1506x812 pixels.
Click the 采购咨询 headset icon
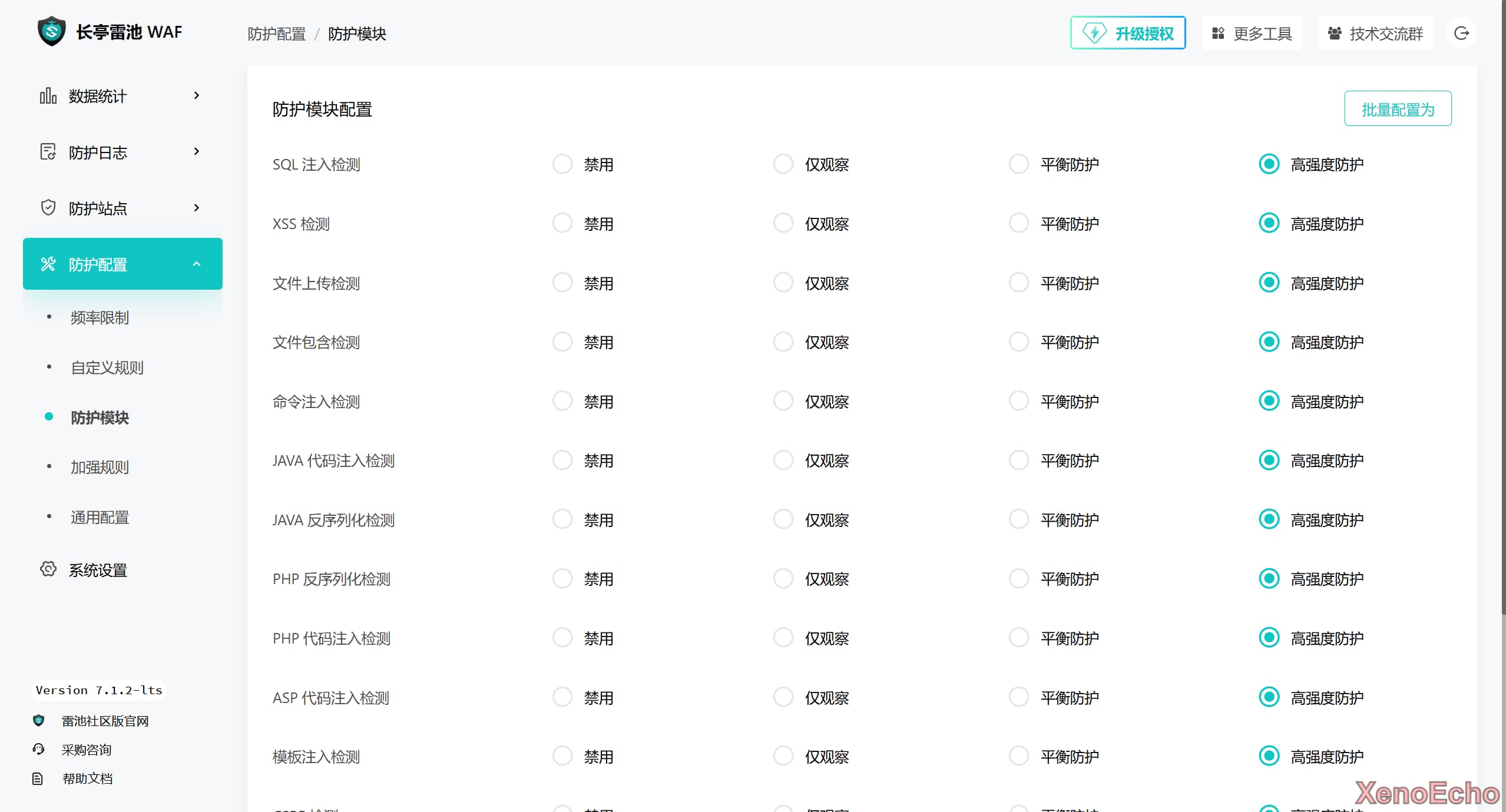pyautogui.click(x=38, y=749)
